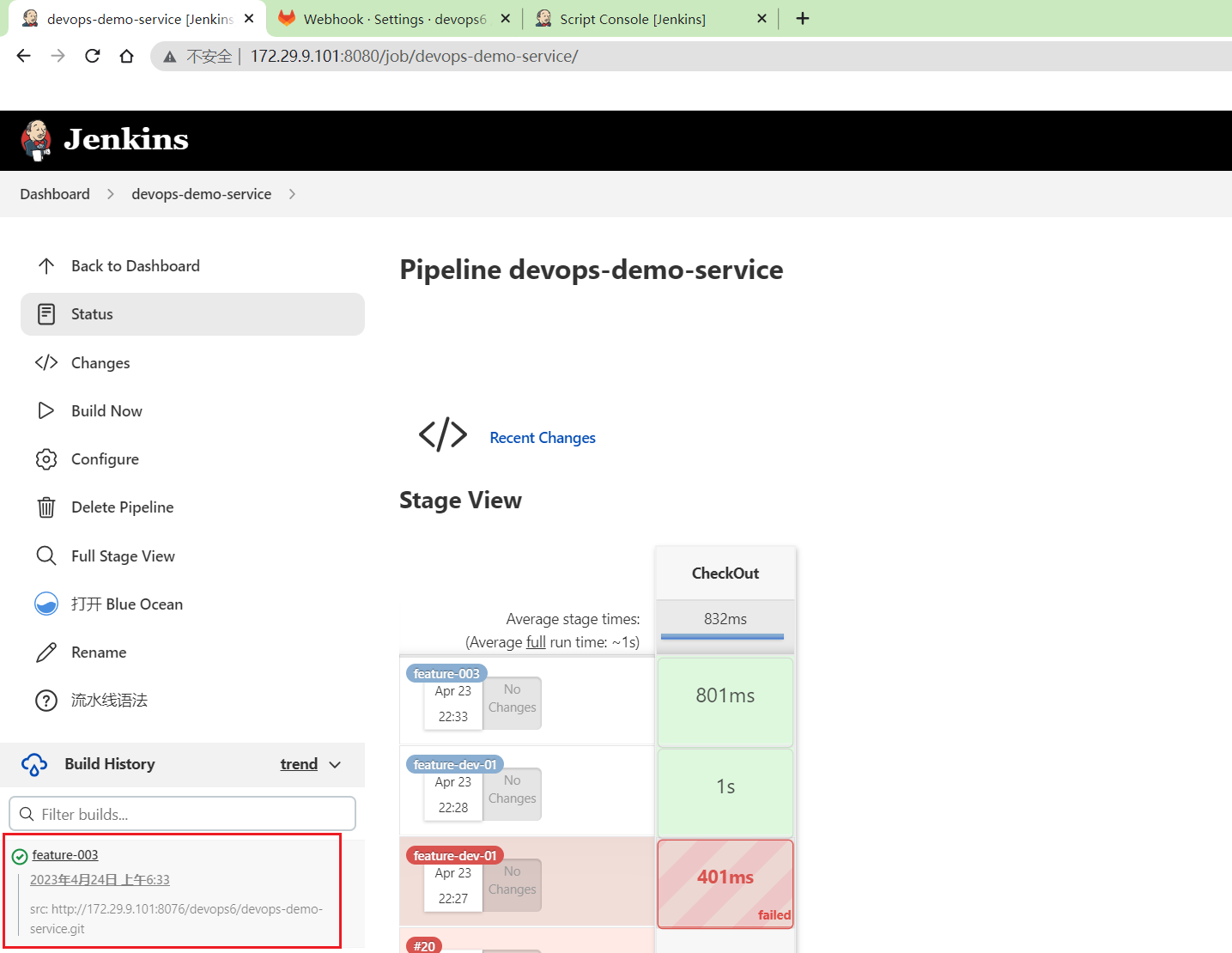The height and width of the screenshot is (953, 1232).
Task: Click the 2023年4月24日 上午6:33 build timestamp
Action: pos(100,880)
